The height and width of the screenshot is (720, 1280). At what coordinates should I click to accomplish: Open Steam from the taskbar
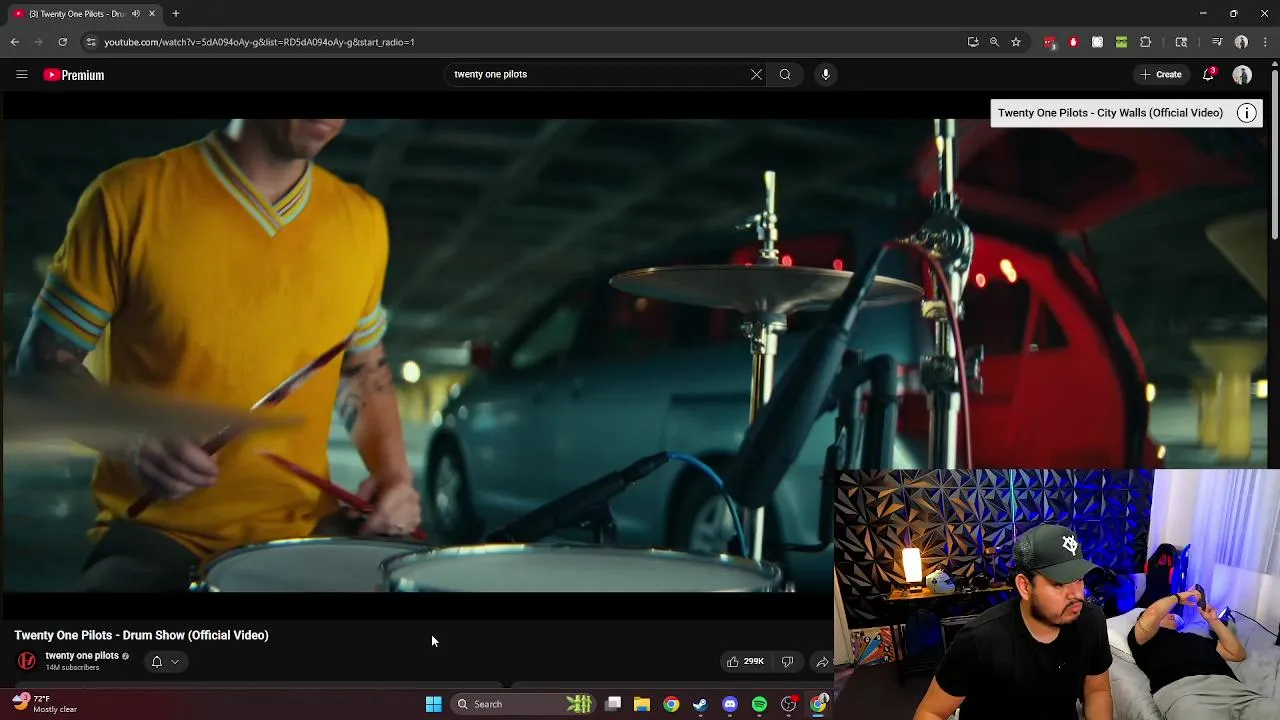click(x=700, y=704)
